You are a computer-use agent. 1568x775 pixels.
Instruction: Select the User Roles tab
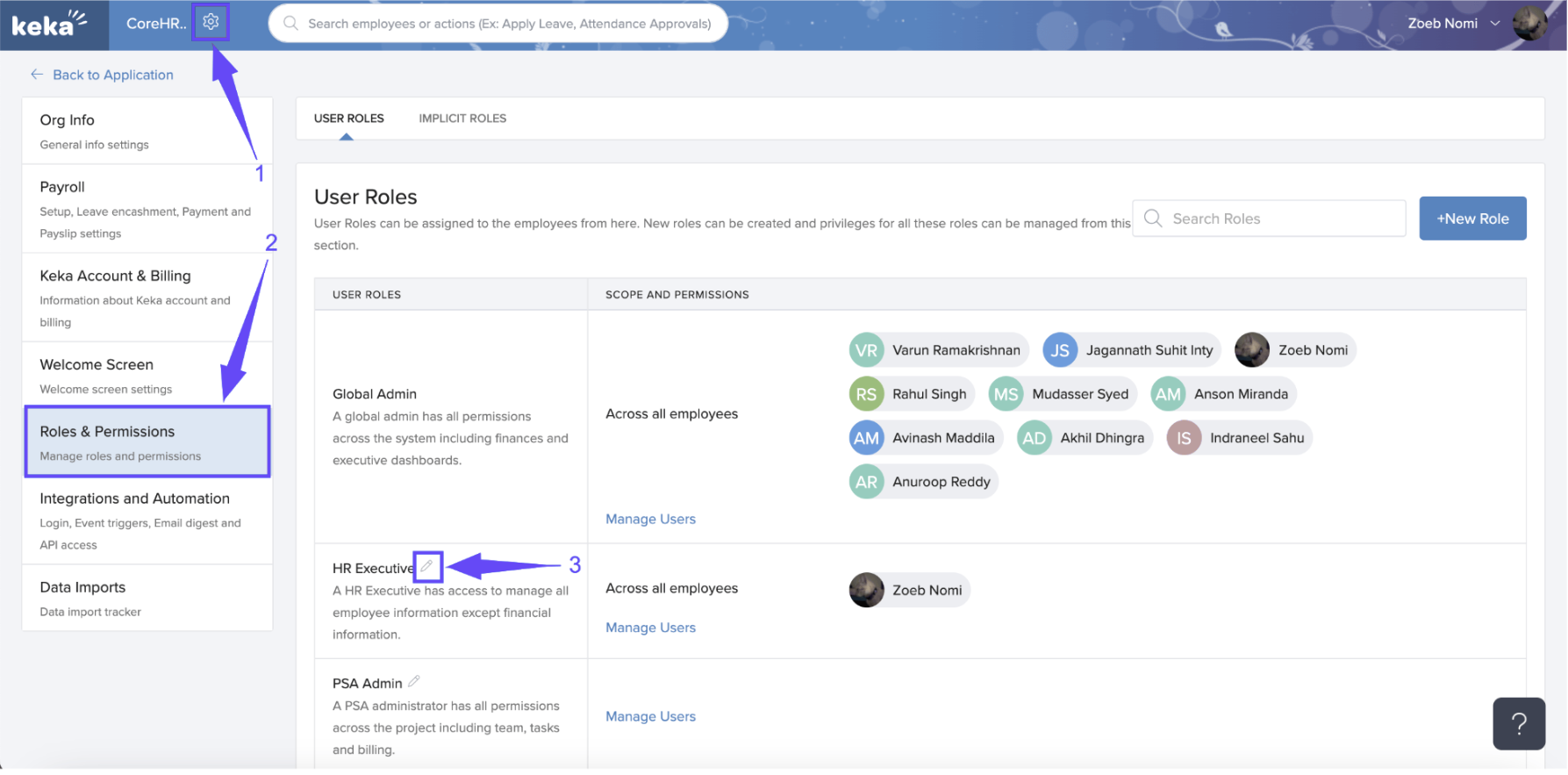pos(348,118)
